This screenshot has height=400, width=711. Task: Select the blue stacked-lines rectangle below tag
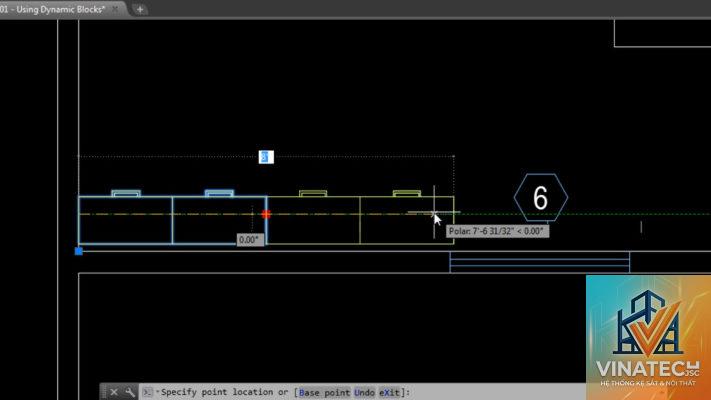coord(540,262)
